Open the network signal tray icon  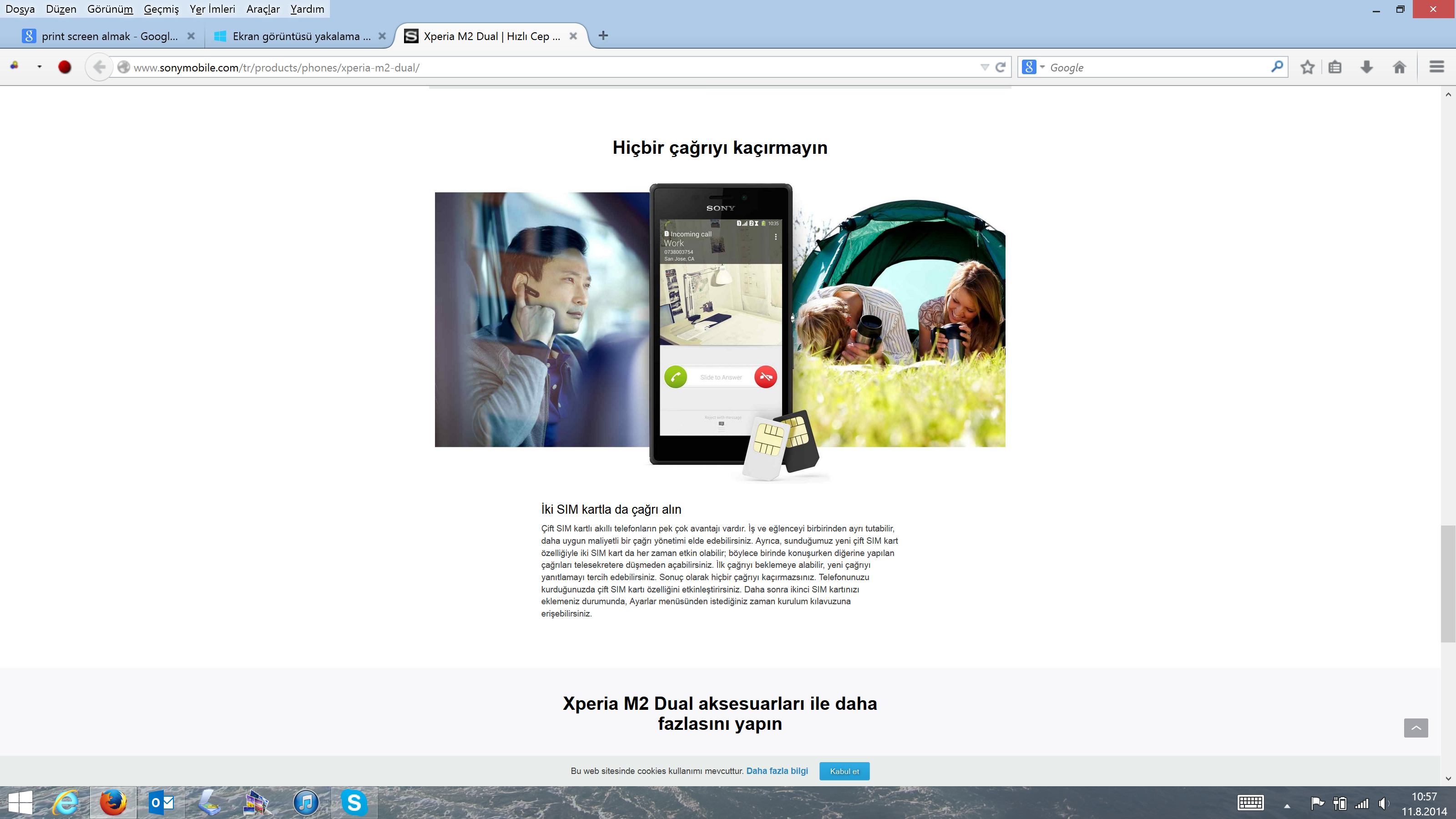click(1362, 803)
